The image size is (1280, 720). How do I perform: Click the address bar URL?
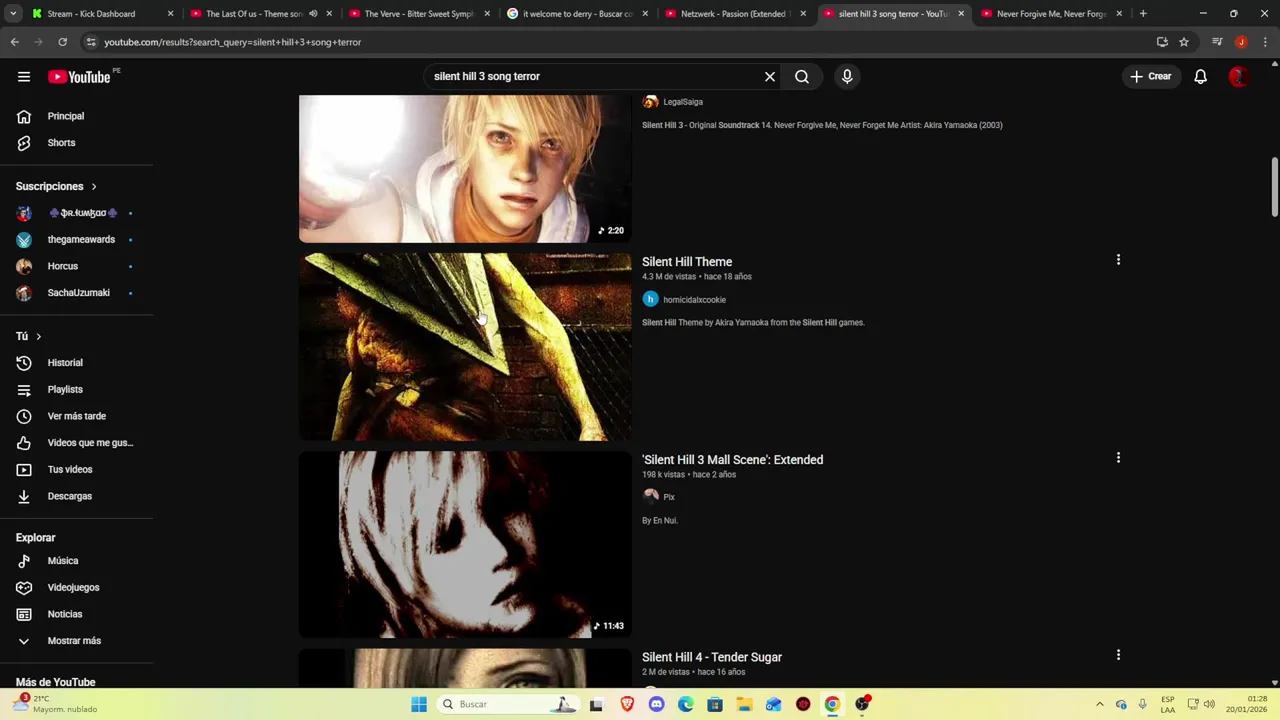[x=232, y=42]
